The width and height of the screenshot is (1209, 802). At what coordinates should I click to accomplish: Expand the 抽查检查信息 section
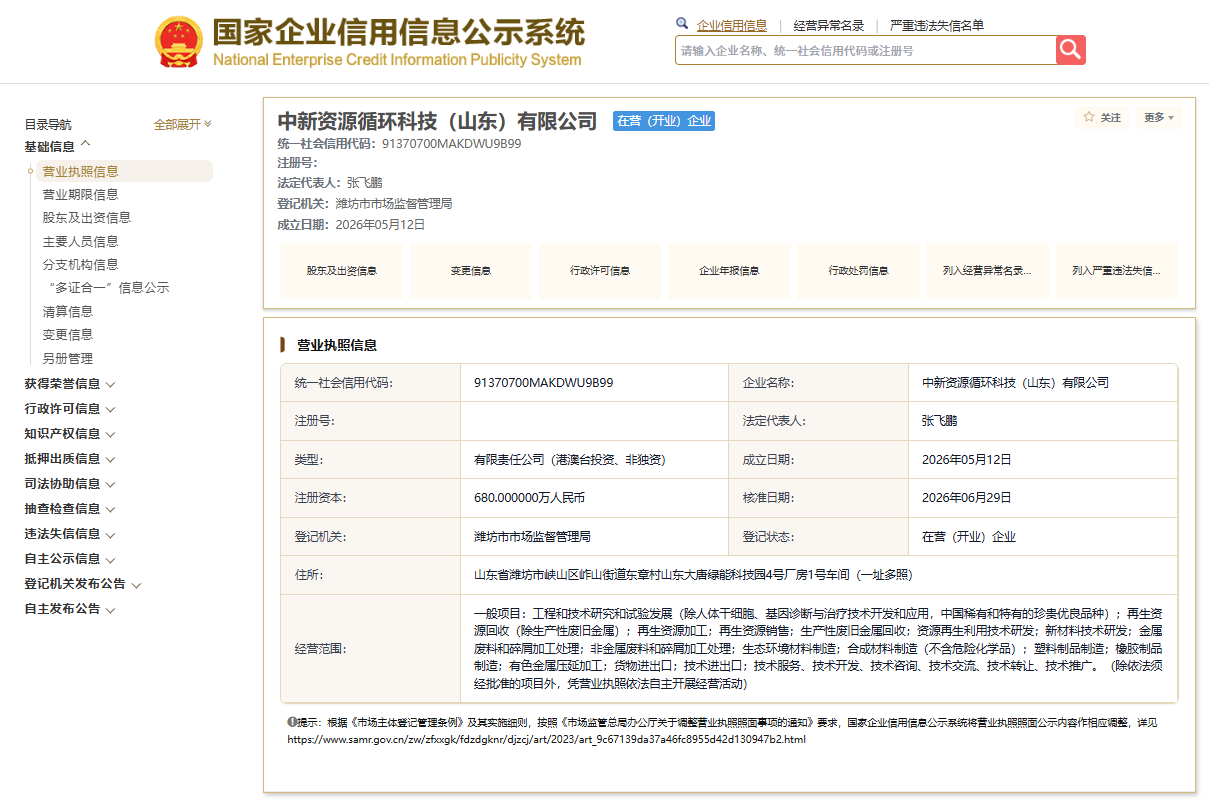70,509
